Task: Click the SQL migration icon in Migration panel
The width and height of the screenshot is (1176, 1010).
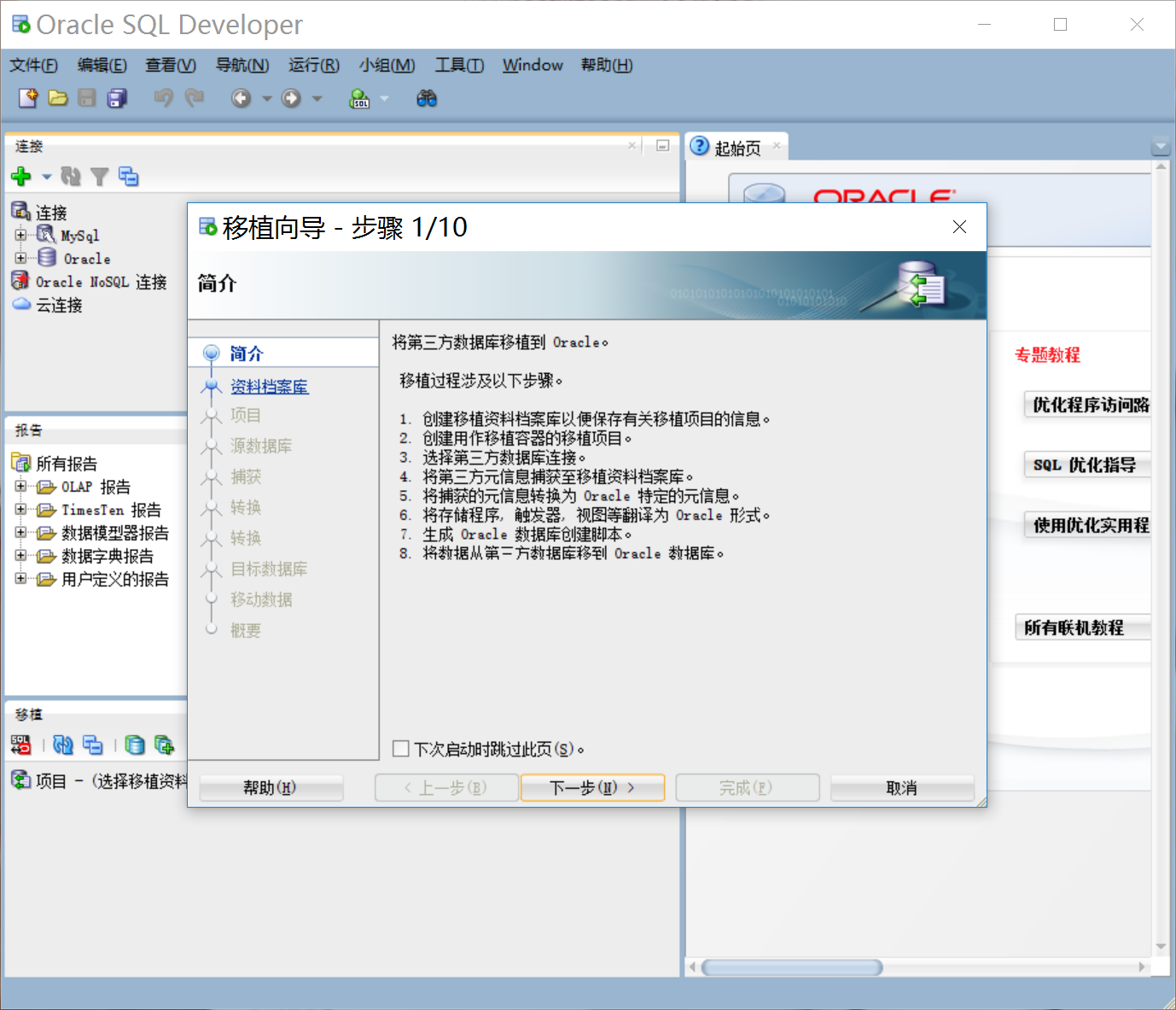Action: pyautogui.click(x=20, y=744)
